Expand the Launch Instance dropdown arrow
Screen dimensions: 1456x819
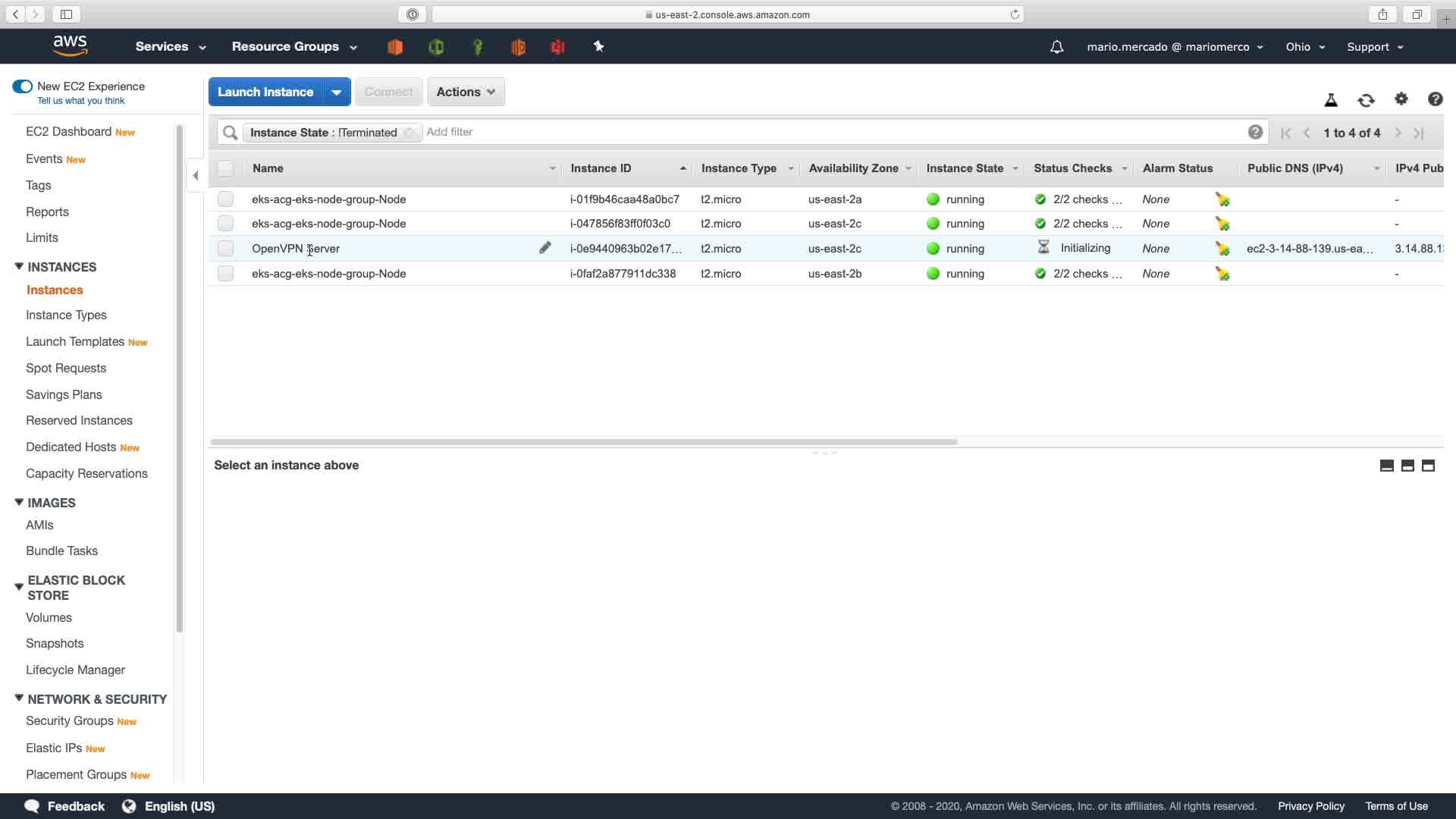coord(336,92)
